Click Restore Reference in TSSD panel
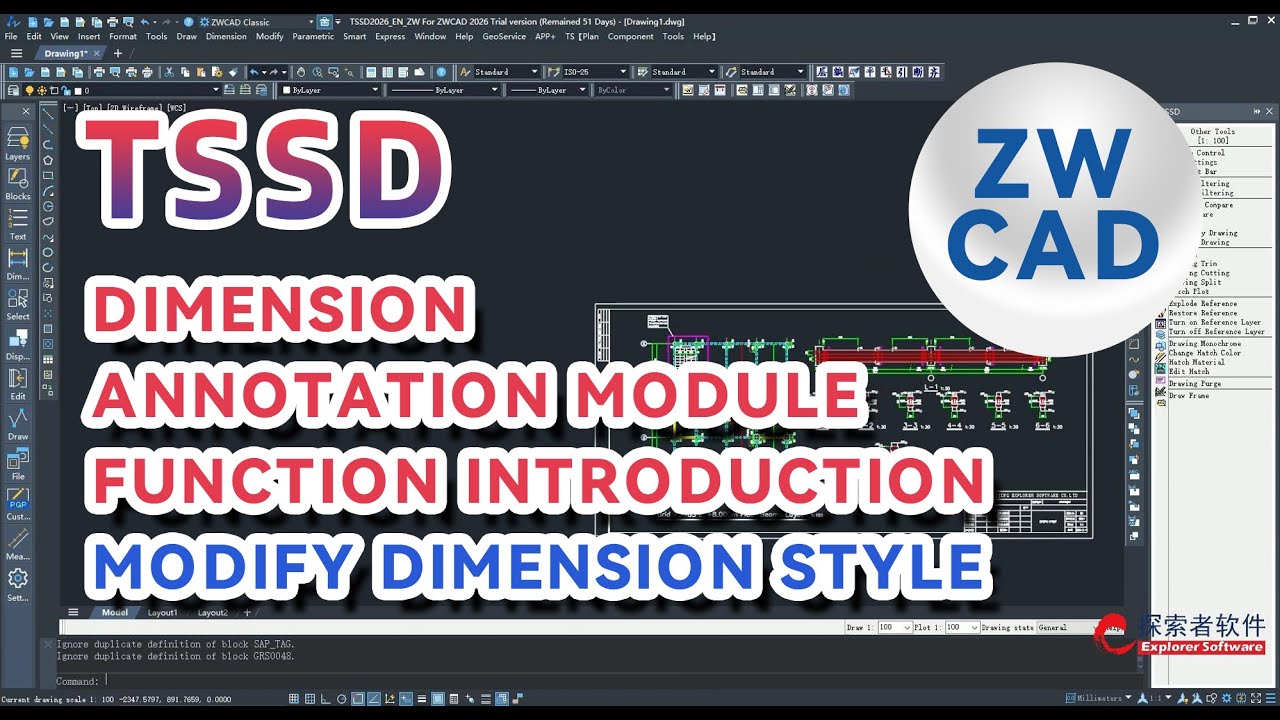 pos(1203,313)
